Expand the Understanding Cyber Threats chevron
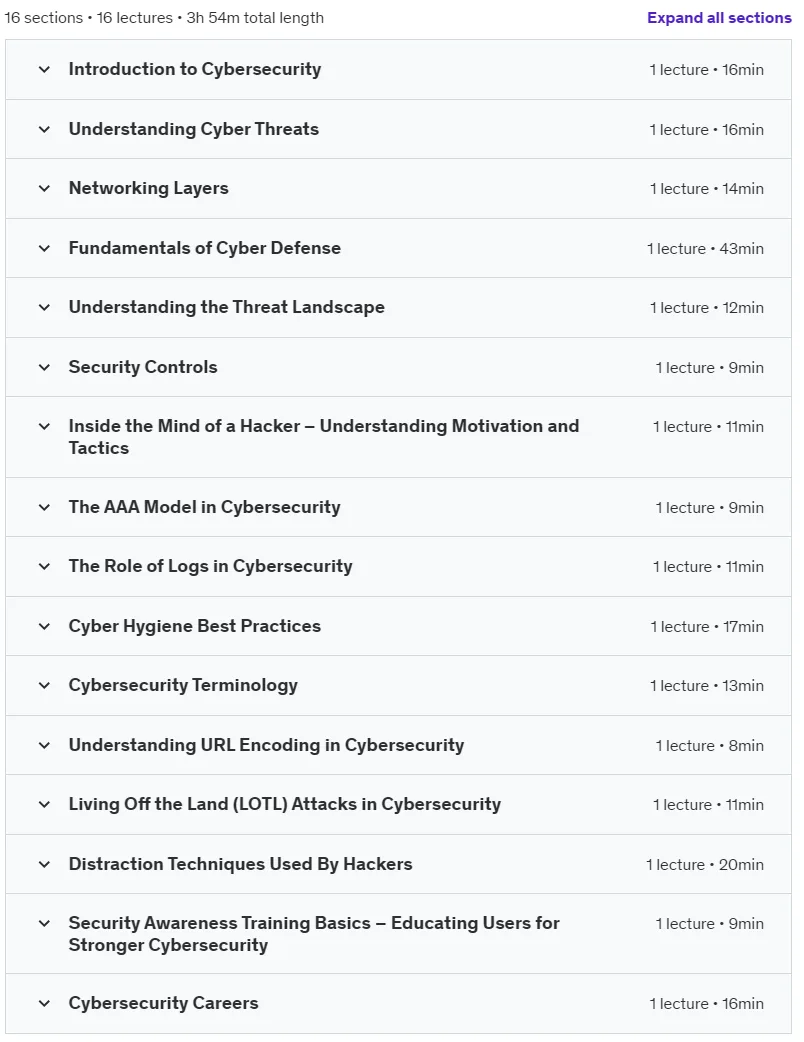The width and height of the screenshot is (804, 1042). 45,129
